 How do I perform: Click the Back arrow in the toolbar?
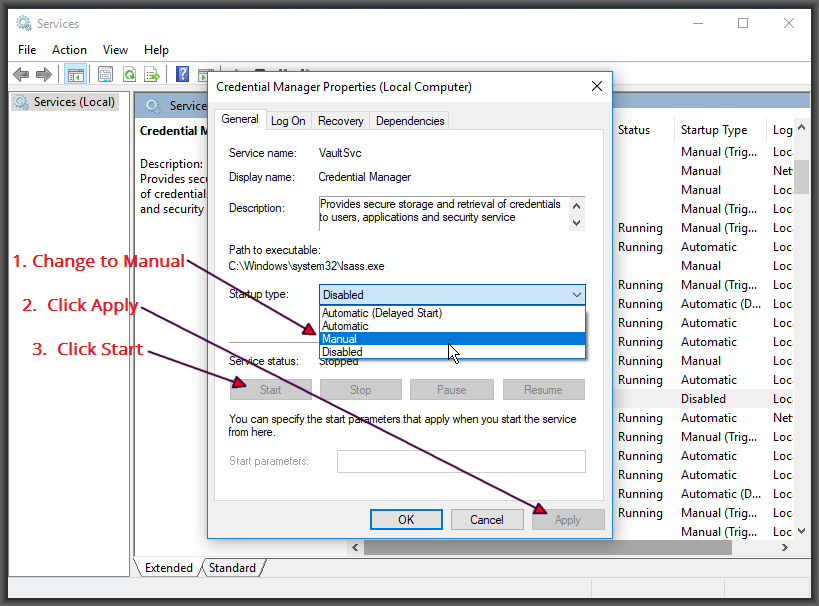pyautogui.click(x=21, y=74)
